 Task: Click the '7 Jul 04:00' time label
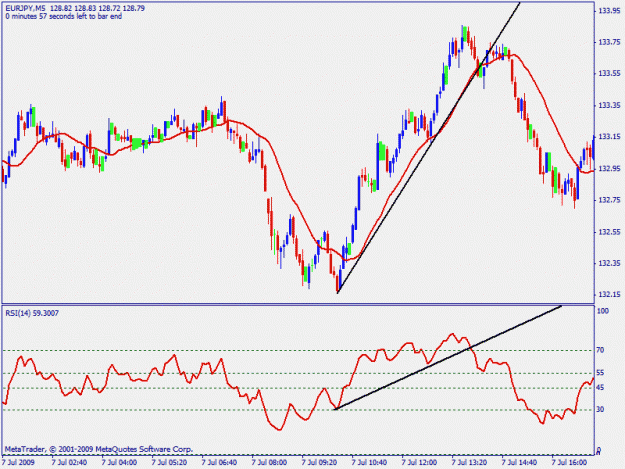[x=119, y=463]
